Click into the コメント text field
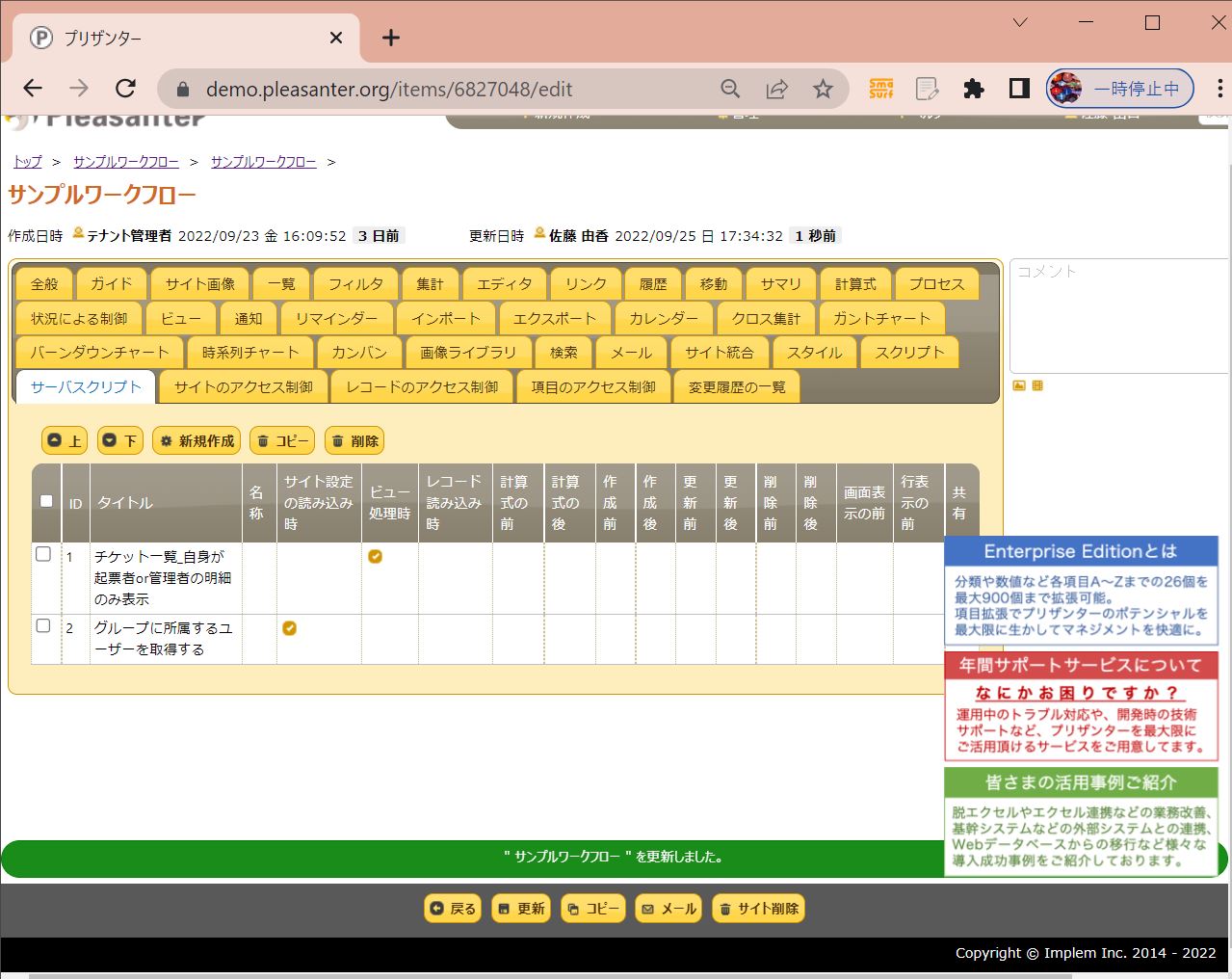This screenshot has height=979, width=1232. (1119, 313)
